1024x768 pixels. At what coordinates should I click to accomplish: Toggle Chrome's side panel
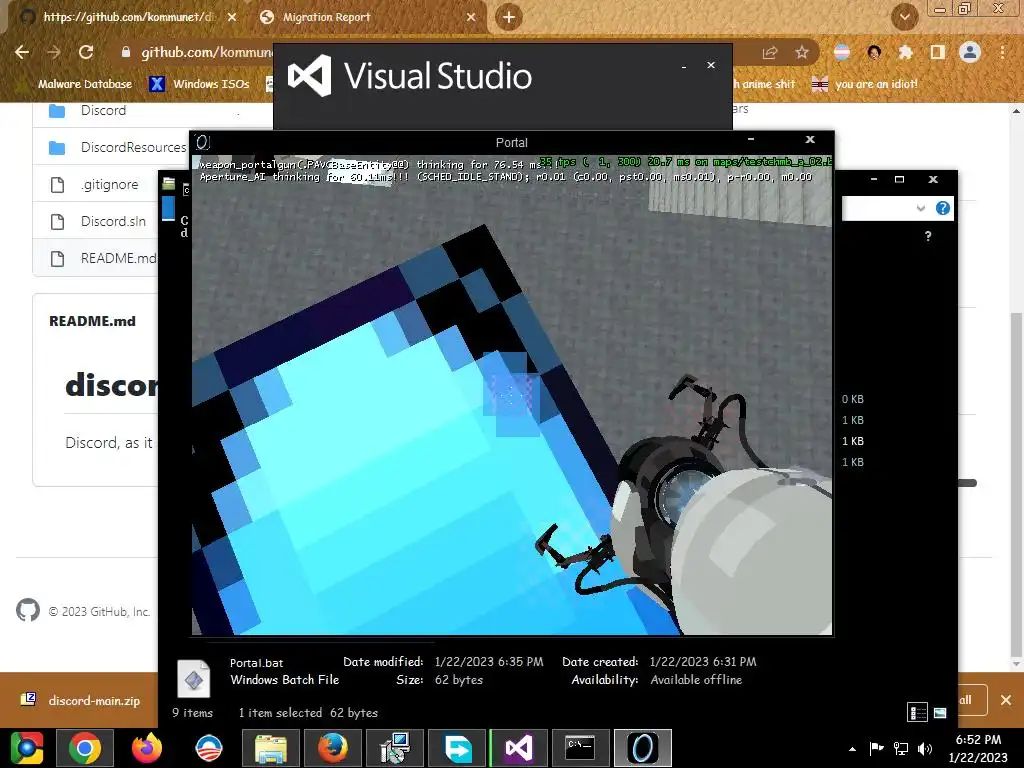(x=938, y=52)
